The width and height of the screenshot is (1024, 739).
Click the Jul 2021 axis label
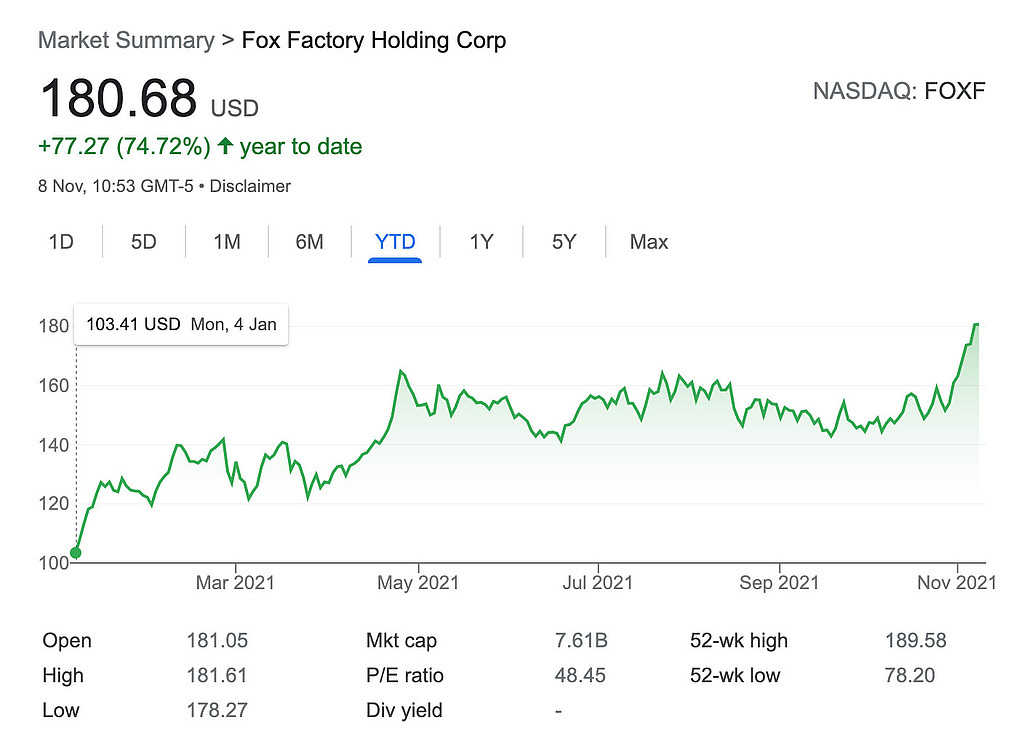coord(597,583)
